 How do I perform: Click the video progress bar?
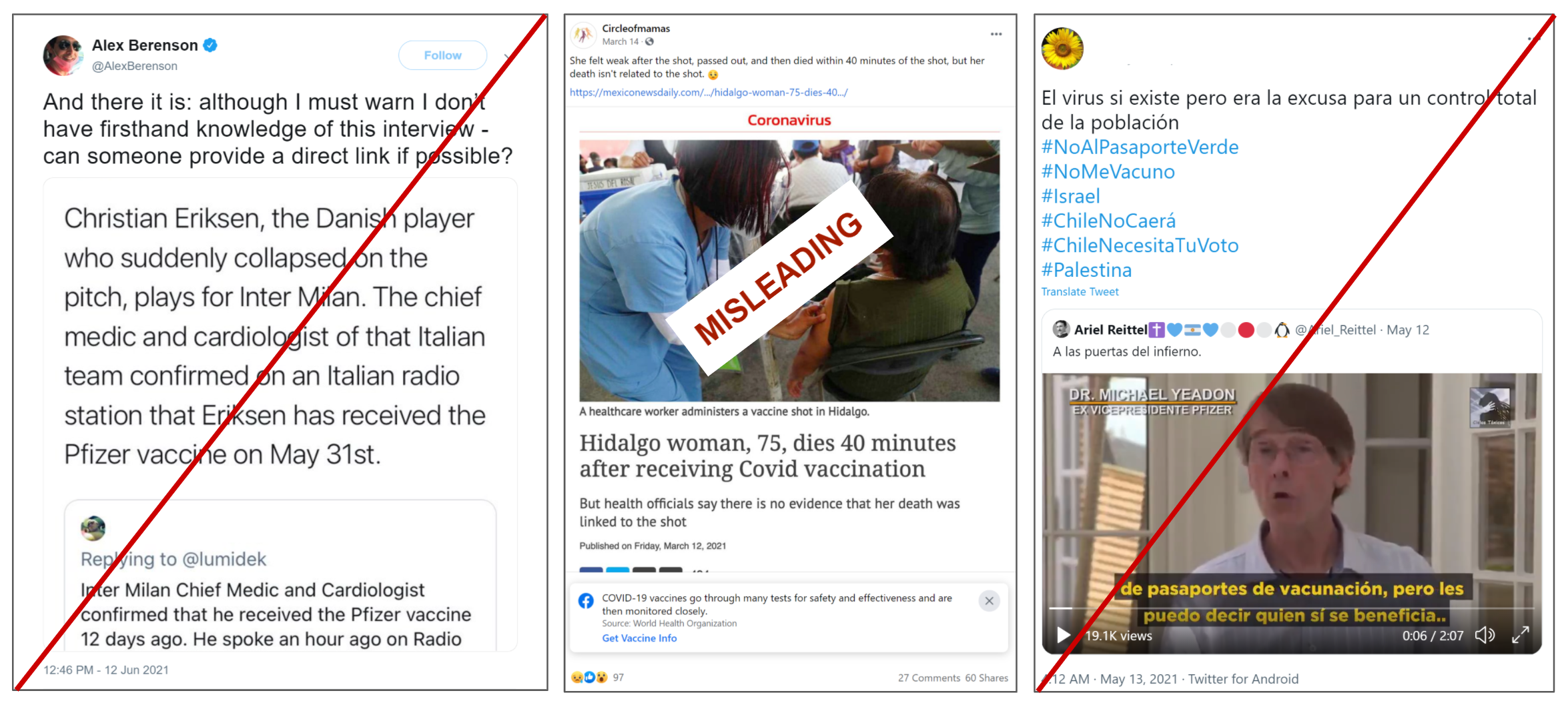tap(1292, 608)
